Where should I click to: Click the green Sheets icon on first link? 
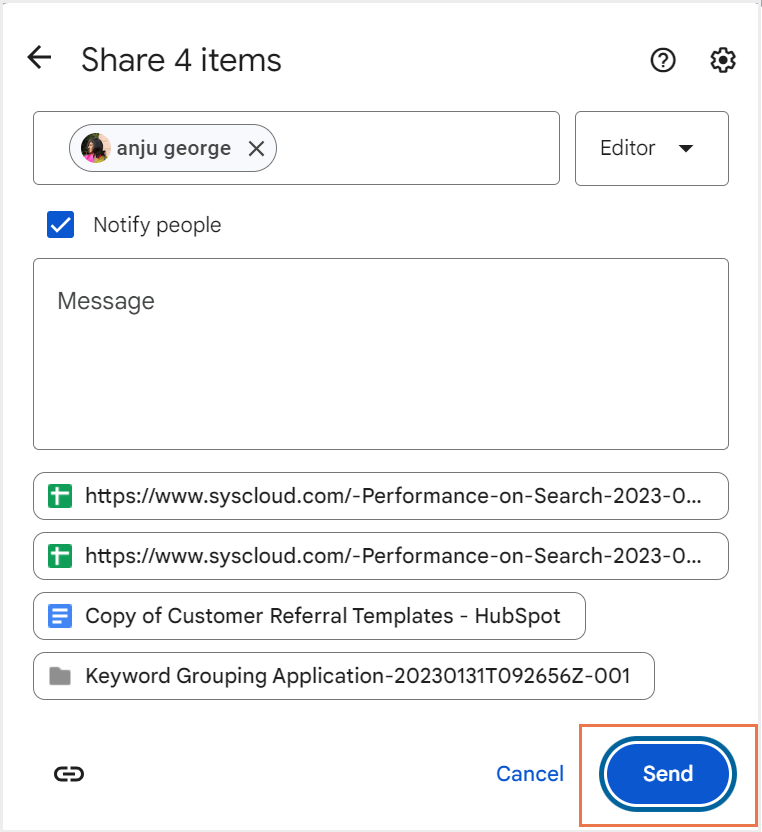(x=57, y=496)
